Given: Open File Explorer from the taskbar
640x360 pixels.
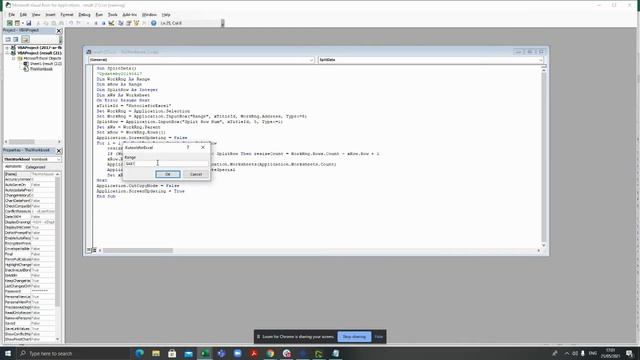Looking at the screenshot, I should tap(156, 353).
